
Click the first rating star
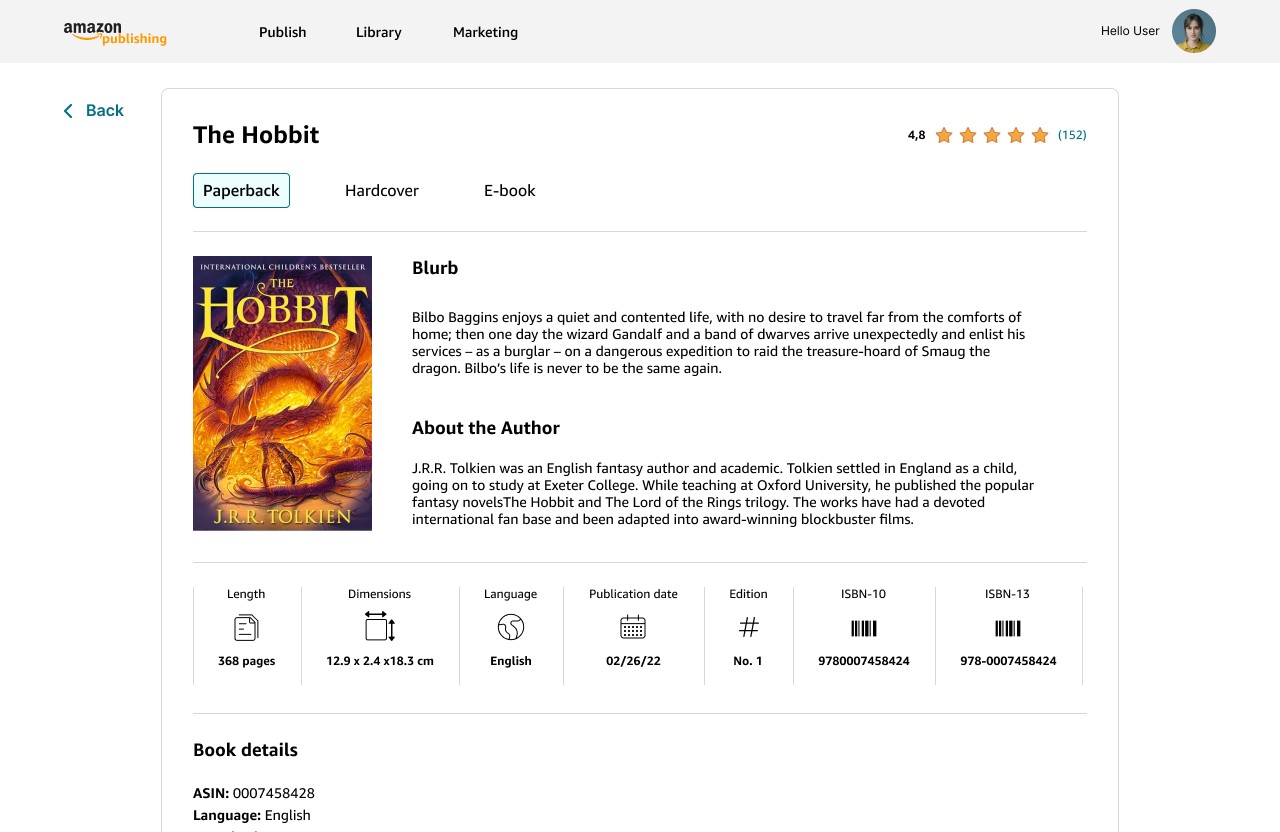tap(944, 135)
